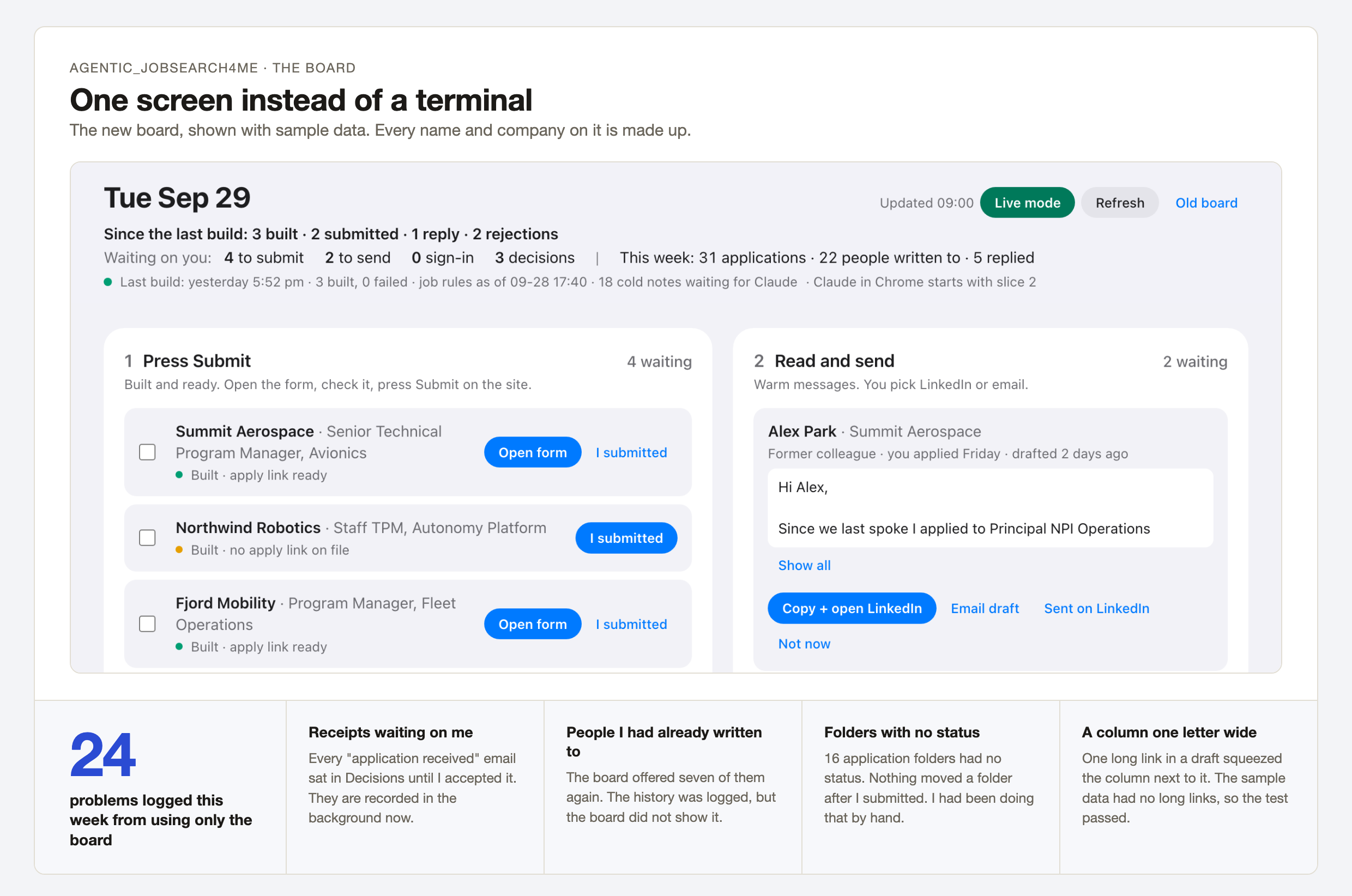Mark Northwind Robotics as I submitted

click(x=626, y=538)
